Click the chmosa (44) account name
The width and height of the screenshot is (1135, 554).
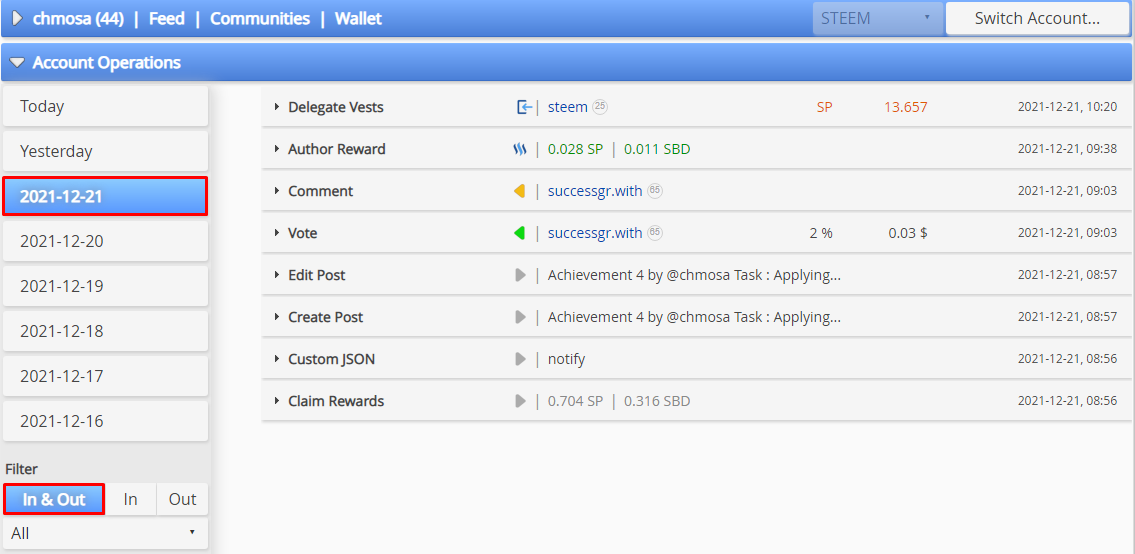click(x=79, y=19)
